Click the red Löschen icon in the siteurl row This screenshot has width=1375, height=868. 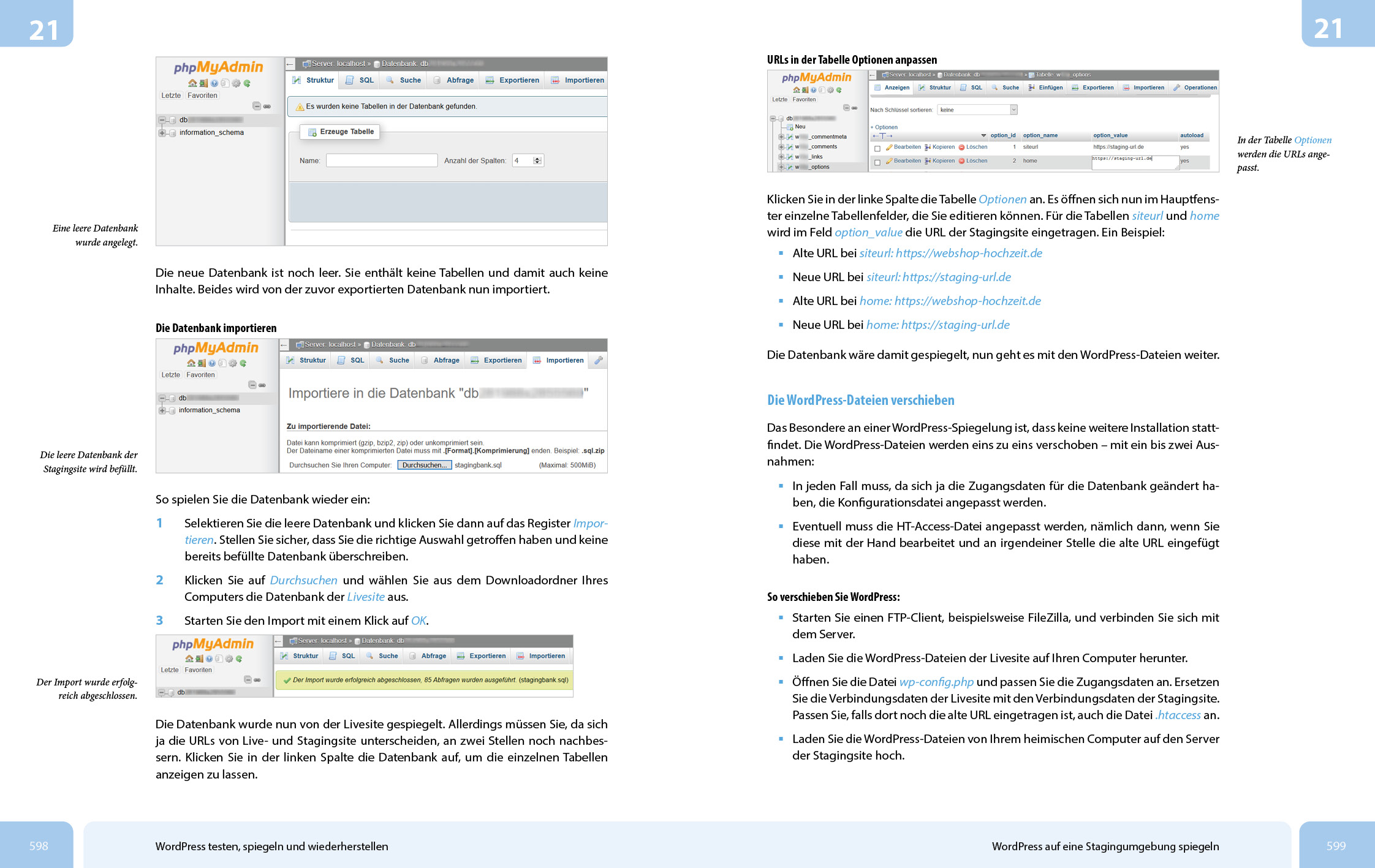point(961,147)
